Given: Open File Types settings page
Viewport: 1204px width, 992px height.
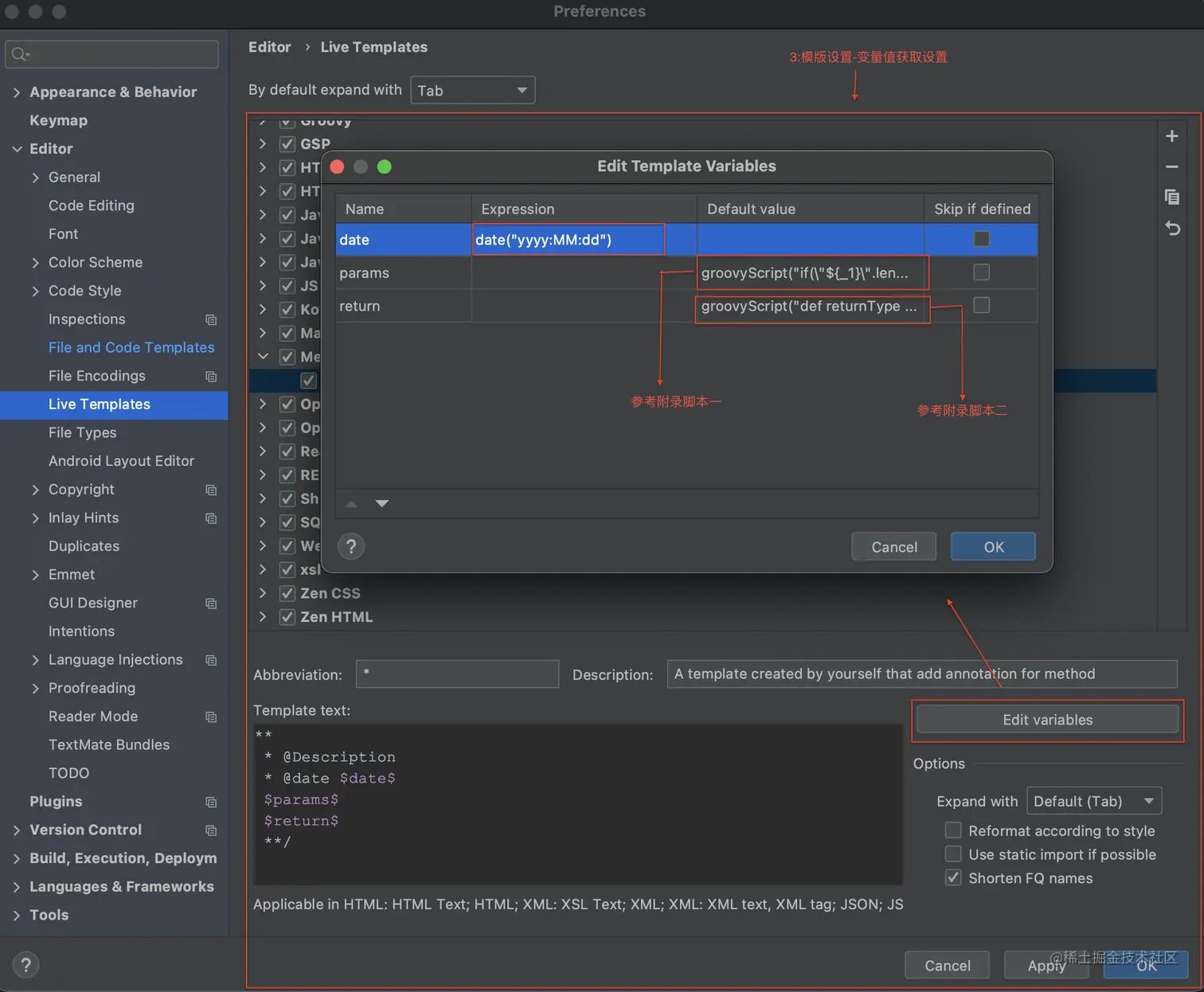Looking at the screenshot, I should [x=82, y=432].
